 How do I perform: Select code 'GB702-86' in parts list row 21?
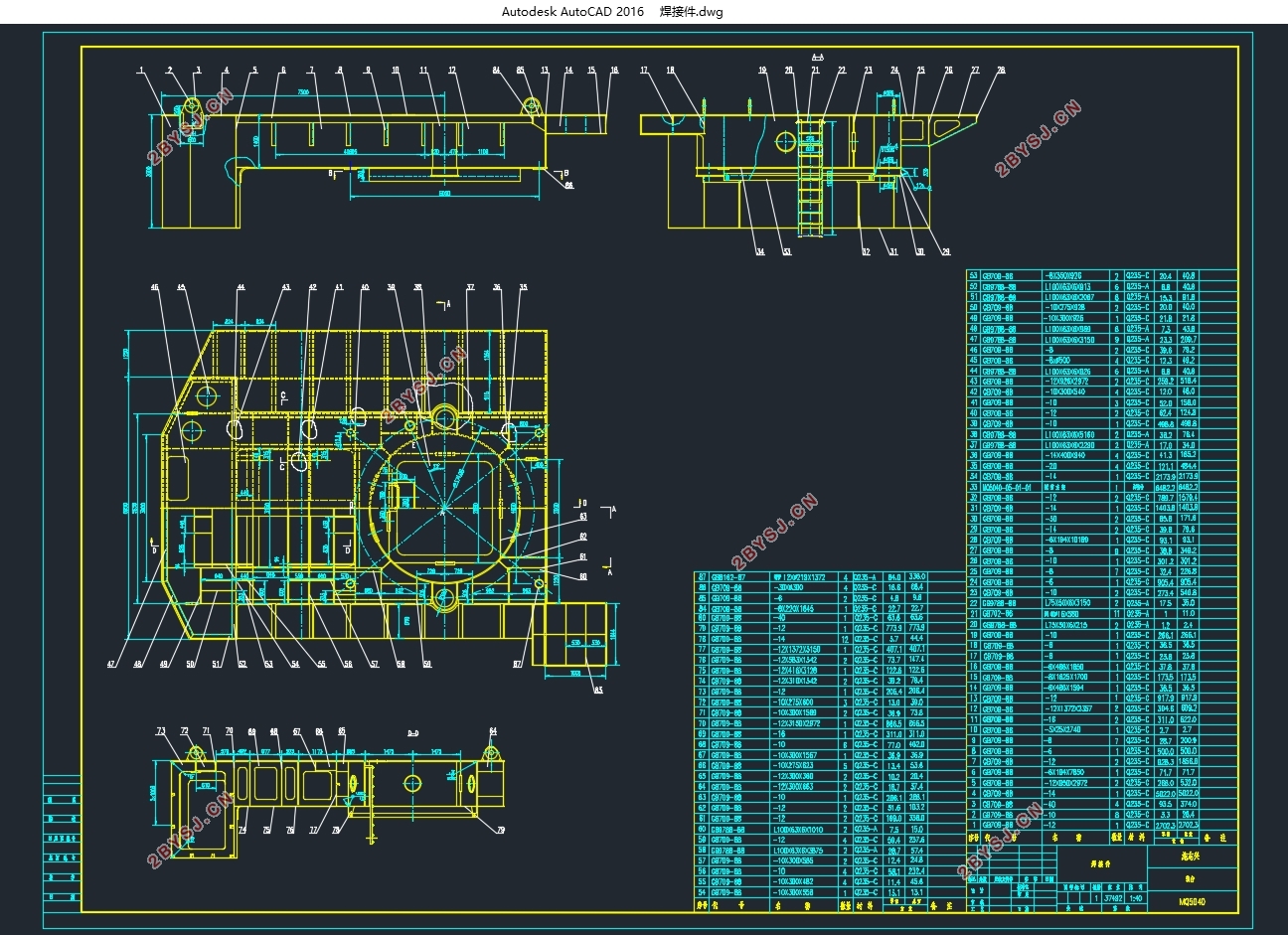click(x=999, y=613)
